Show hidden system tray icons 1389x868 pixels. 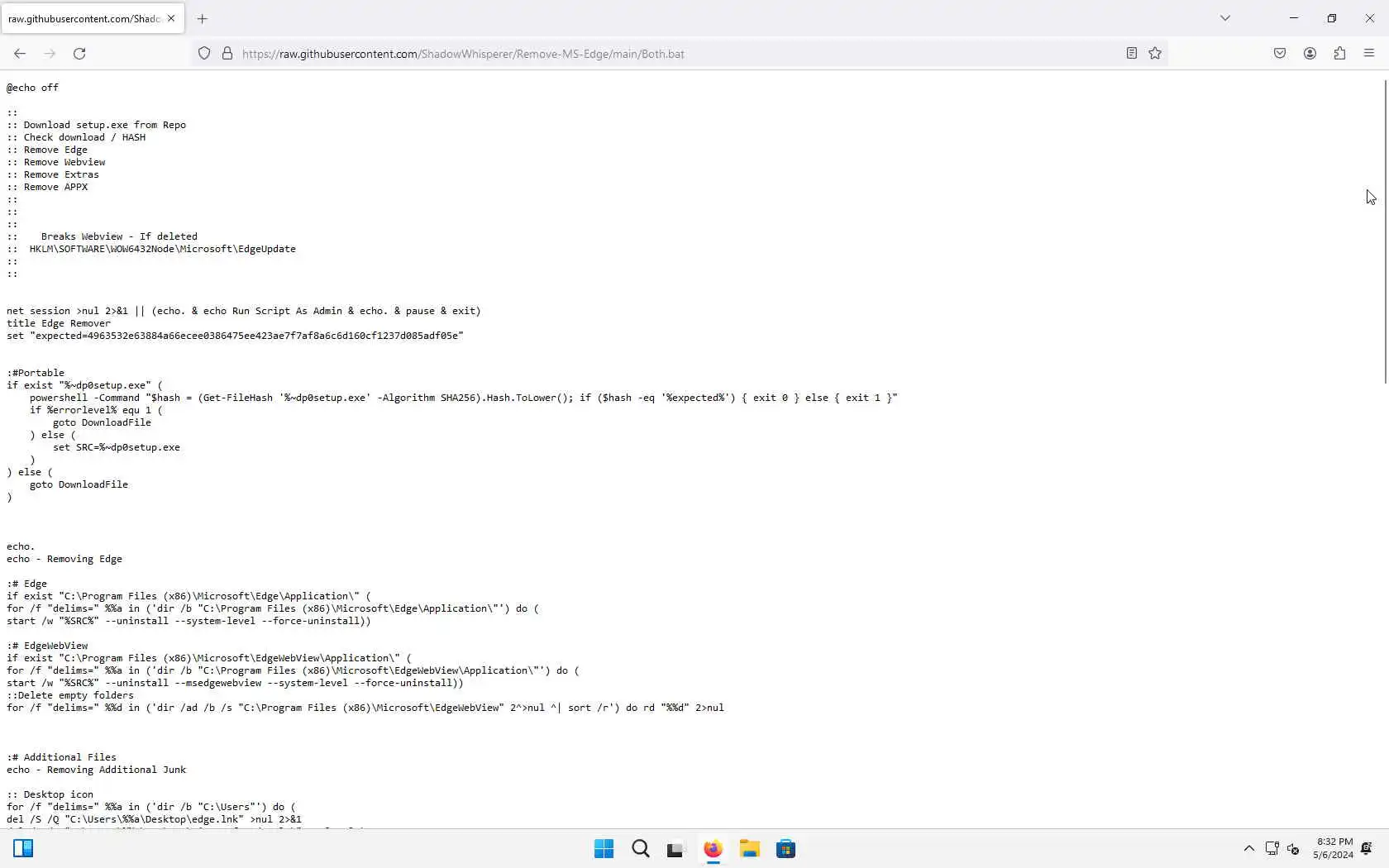point(1249,849)
